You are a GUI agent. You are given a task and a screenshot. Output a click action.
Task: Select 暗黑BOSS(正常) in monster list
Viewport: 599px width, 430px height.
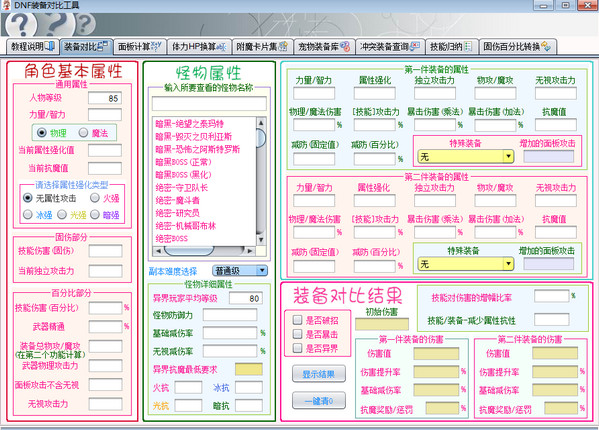pos(183,162)
